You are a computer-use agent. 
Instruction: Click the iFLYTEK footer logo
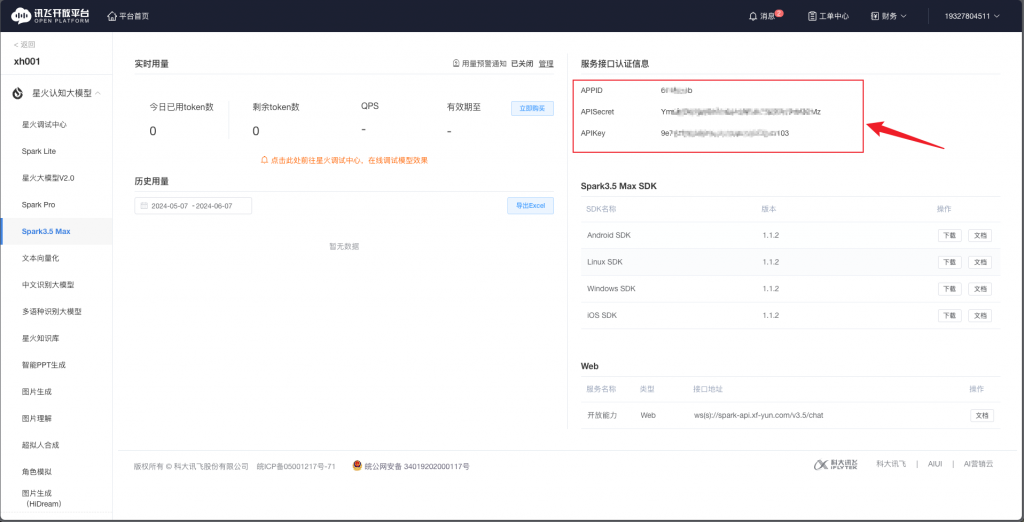pos(836,464)
